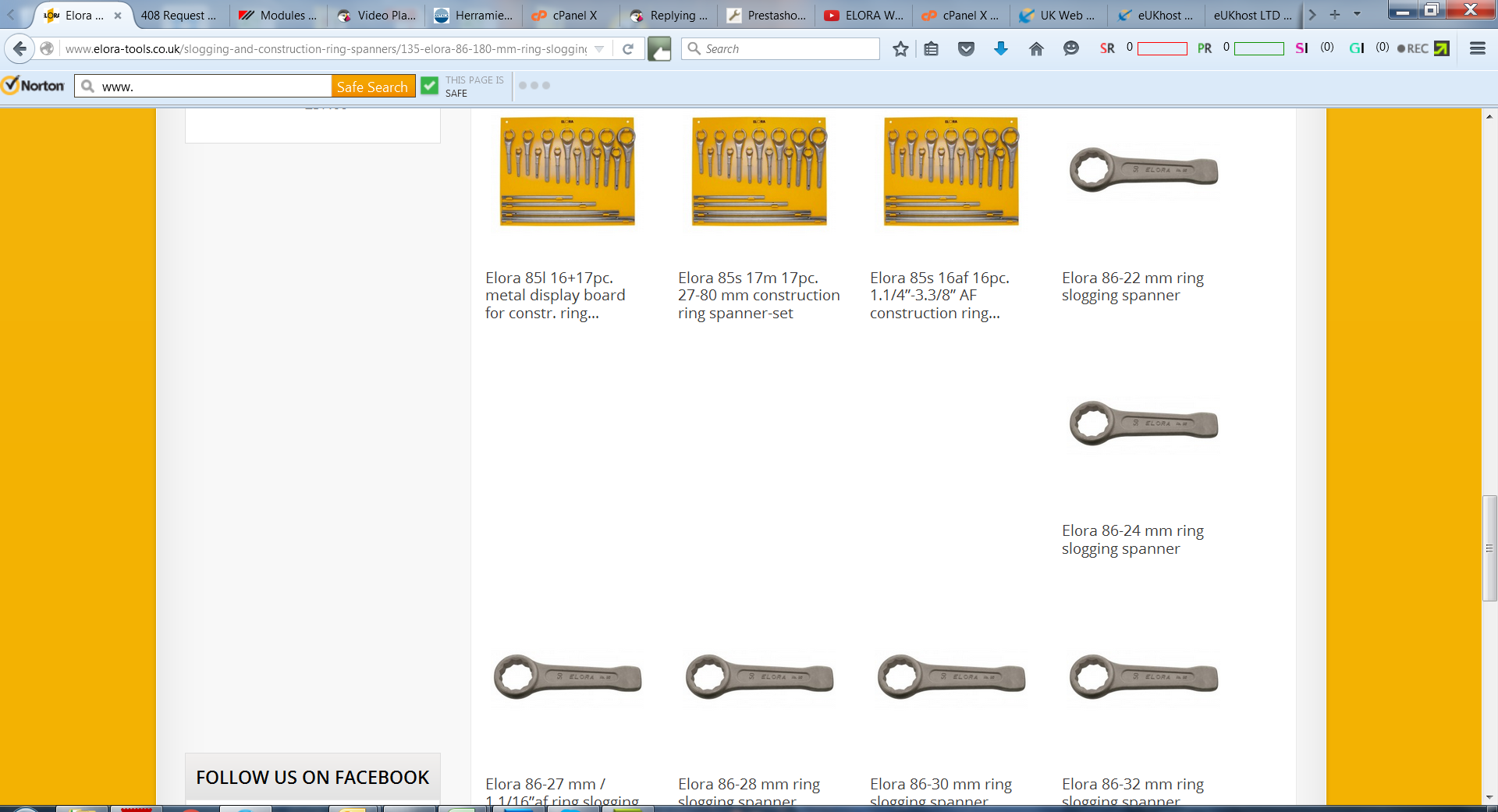Click the Elora 86-27 mm spanner image

pos(567,677)
